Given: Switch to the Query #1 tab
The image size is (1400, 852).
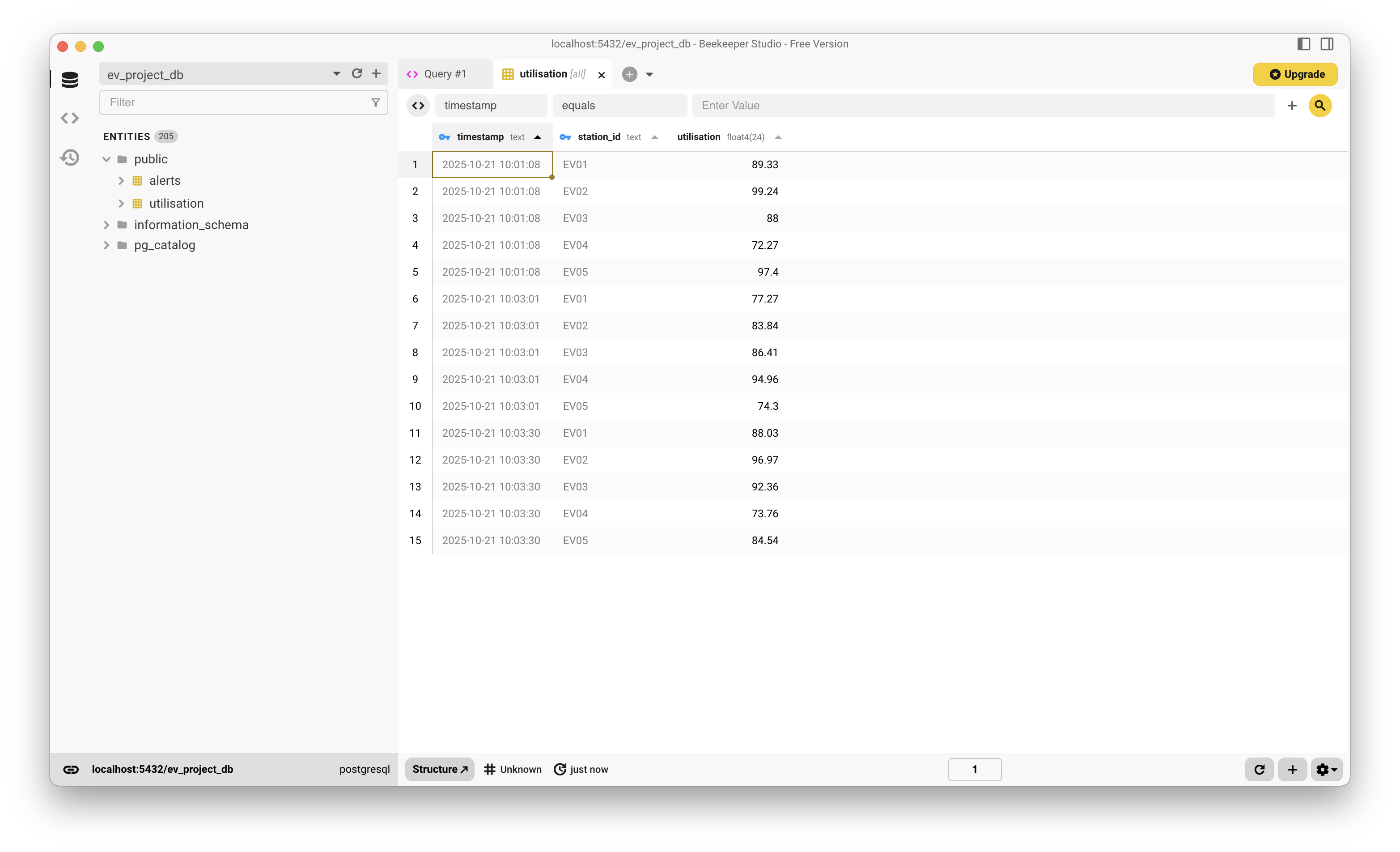Looking at the screenshot, I should (x=445, y=74).
